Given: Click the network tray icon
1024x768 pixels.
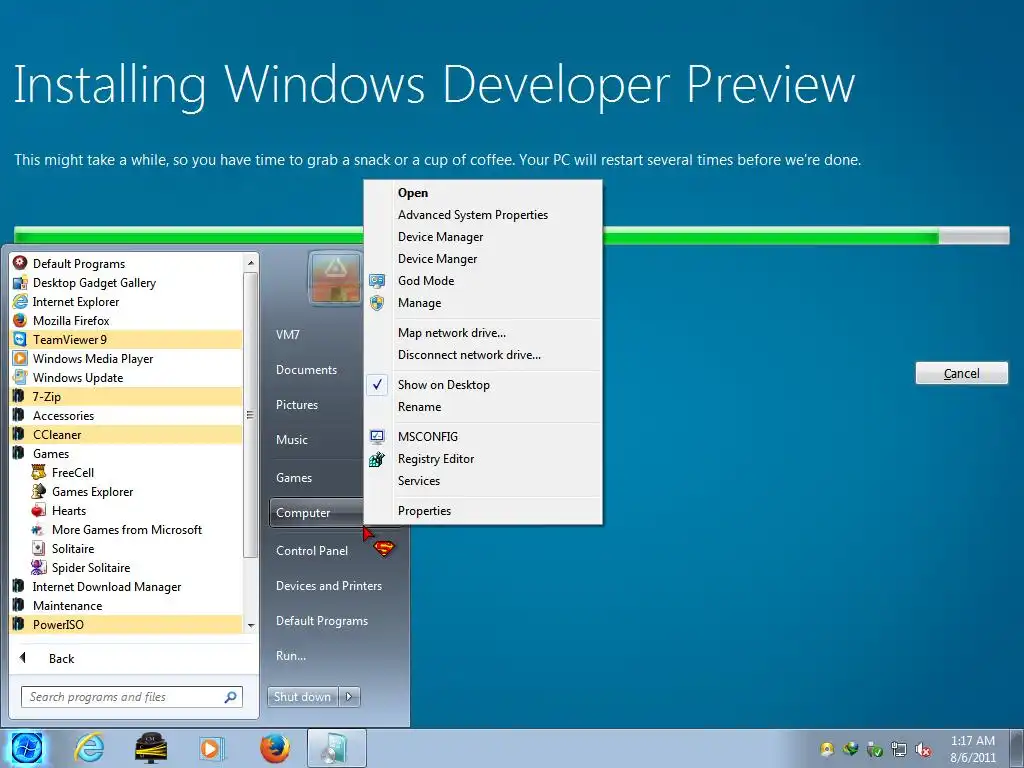Looking at the screenshot, I should click(x=899, y=750).
